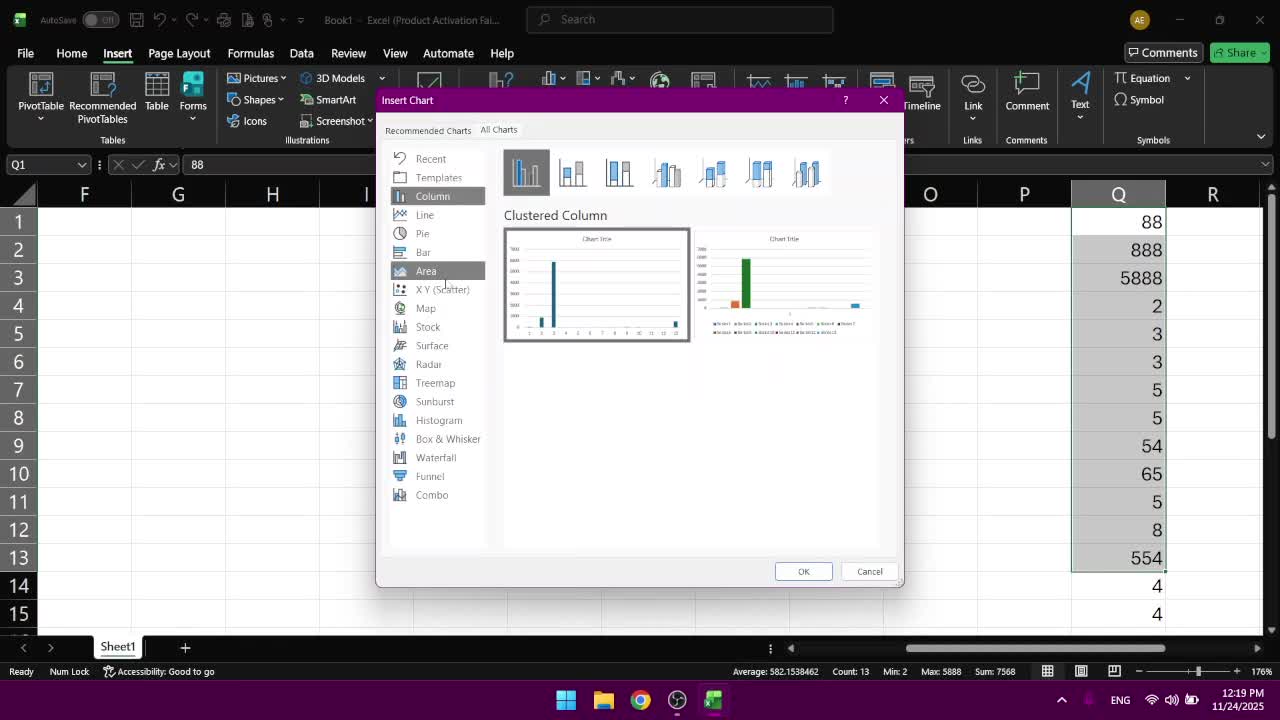Expand the Name Box dropdown

click(x=81, y=165)
